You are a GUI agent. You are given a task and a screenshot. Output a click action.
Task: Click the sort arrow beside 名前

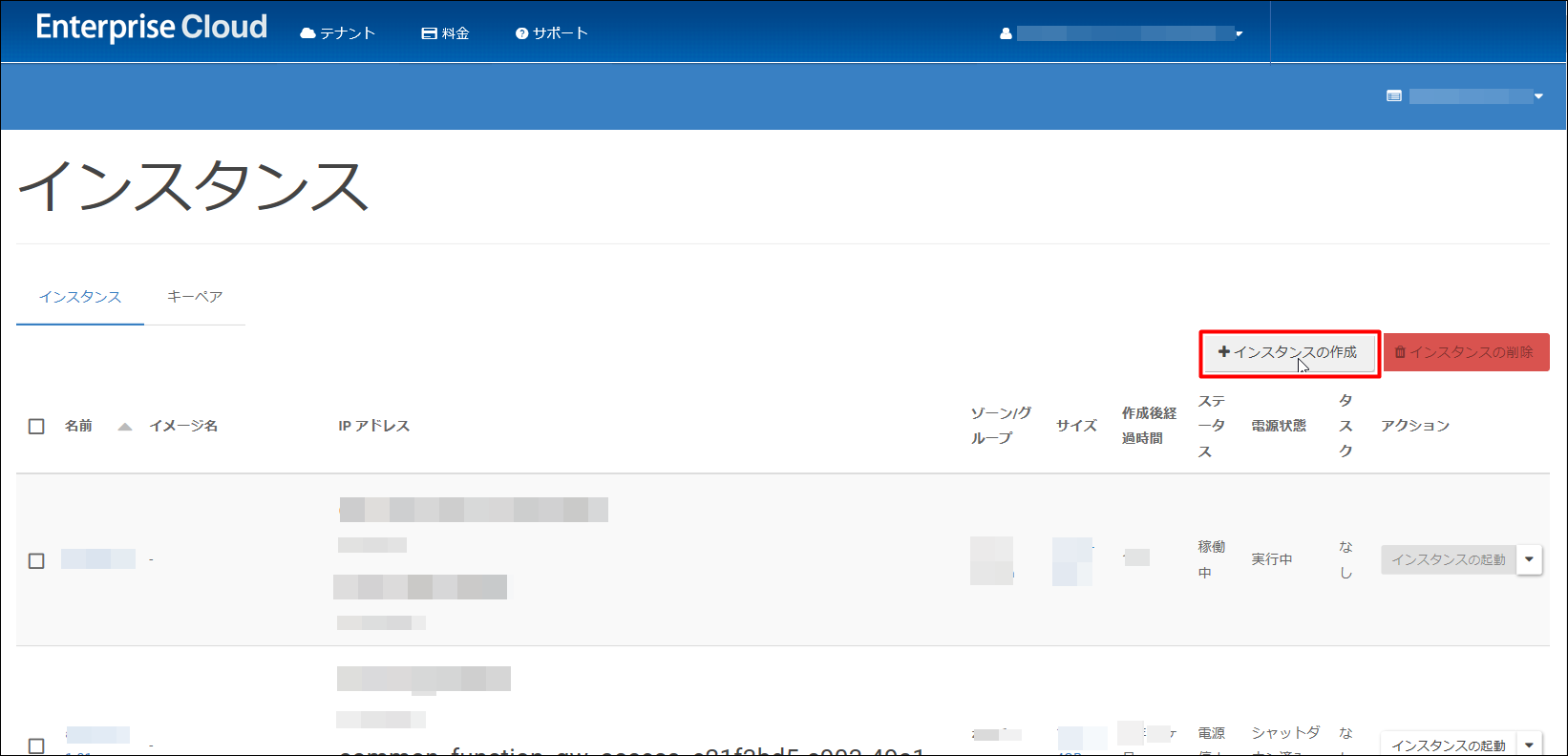(x=124, y=427)
